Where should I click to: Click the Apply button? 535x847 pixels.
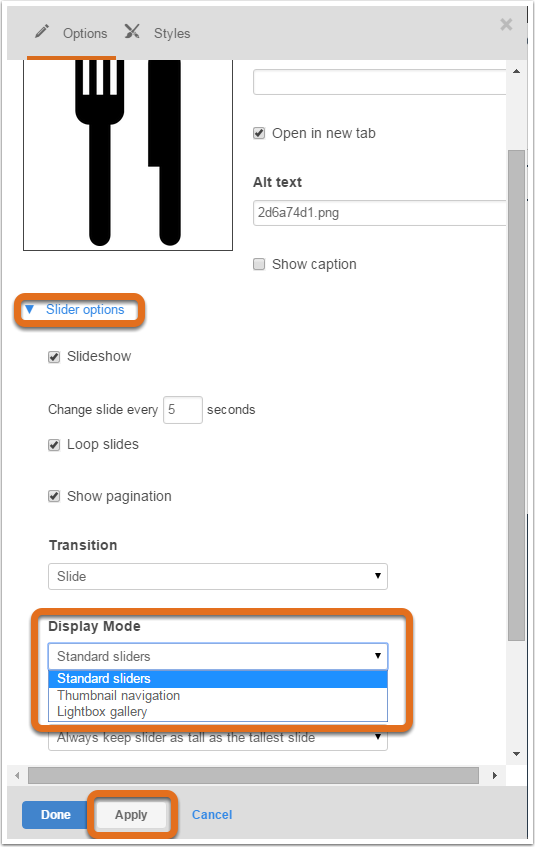131,815
